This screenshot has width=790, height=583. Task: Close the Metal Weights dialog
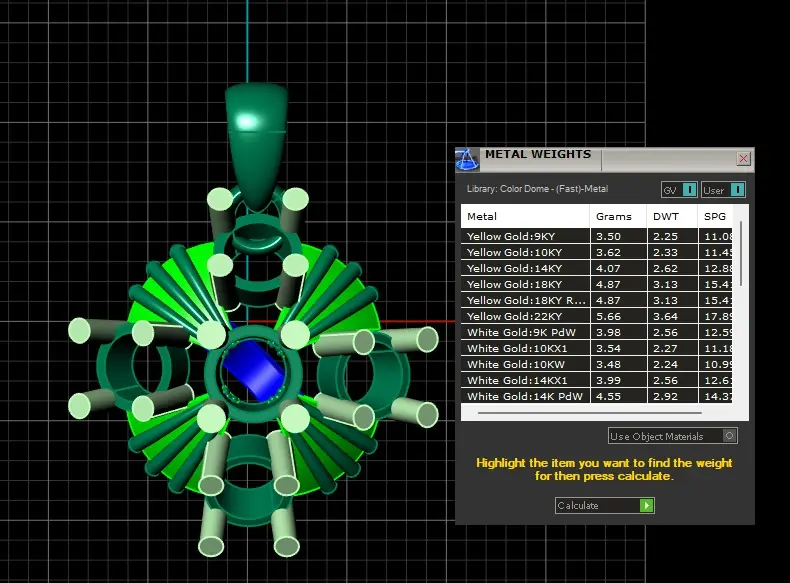click(743, 159)
